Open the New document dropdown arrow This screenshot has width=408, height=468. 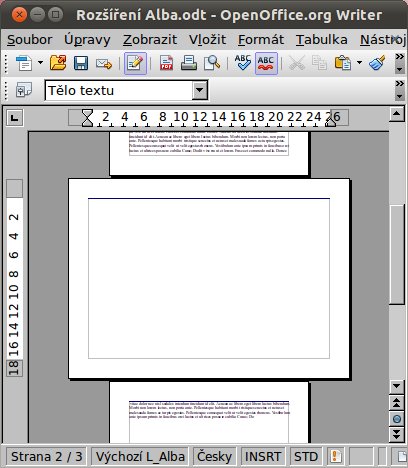[40, 62]
